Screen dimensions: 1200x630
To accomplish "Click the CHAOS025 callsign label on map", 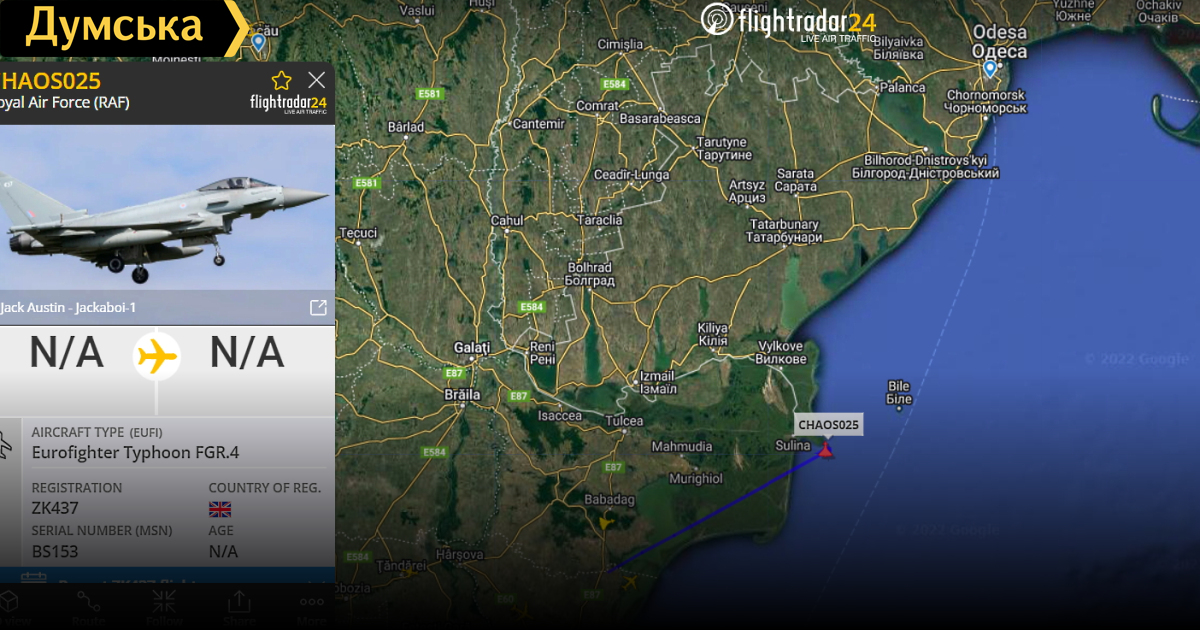I will 828,425.
